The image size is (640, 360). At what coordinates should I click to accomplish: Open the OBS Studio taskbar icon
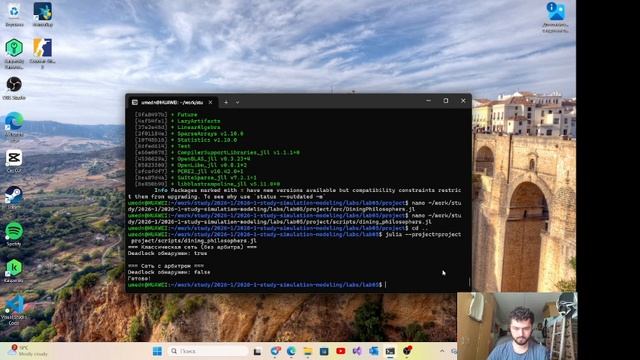(407, 351)
